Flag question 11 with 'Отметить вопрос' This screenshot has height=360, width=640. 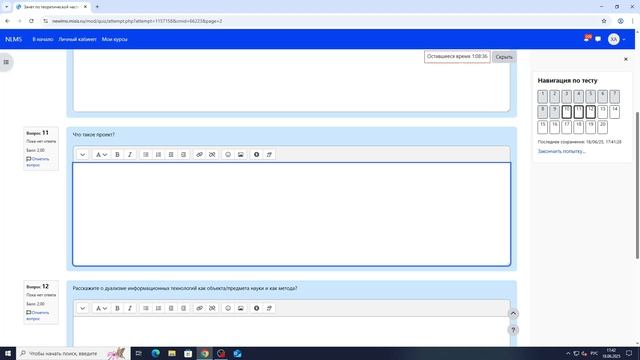point(38,162)
